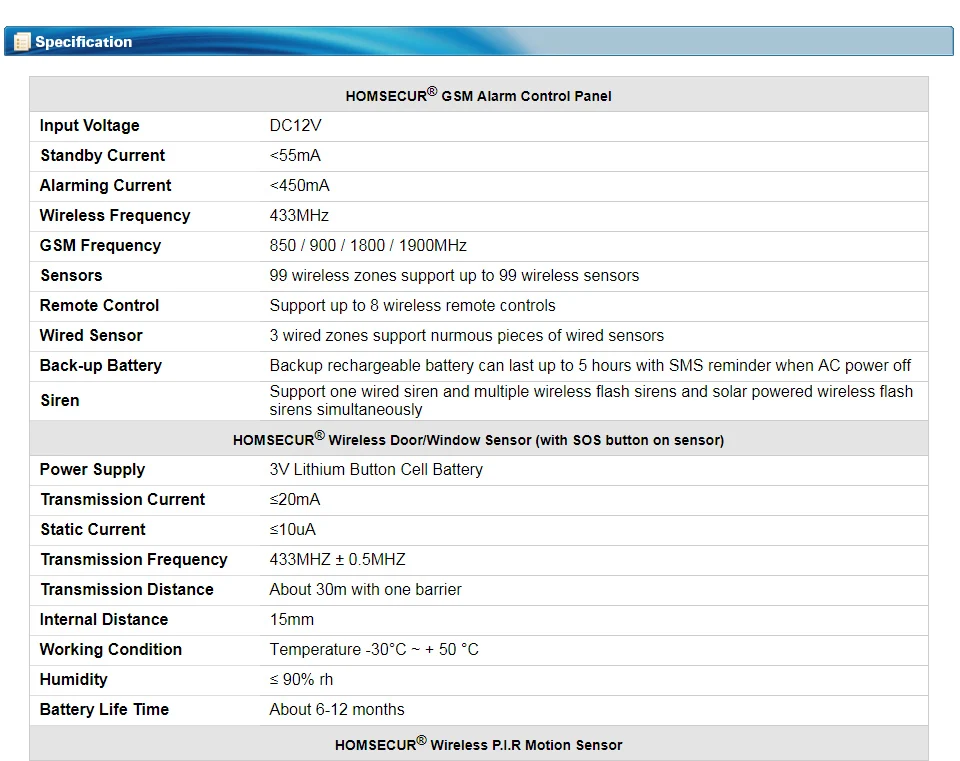Click the '≤ 90% rh' value
This screenshot has width=960, height=761.
tap(301, 680)
